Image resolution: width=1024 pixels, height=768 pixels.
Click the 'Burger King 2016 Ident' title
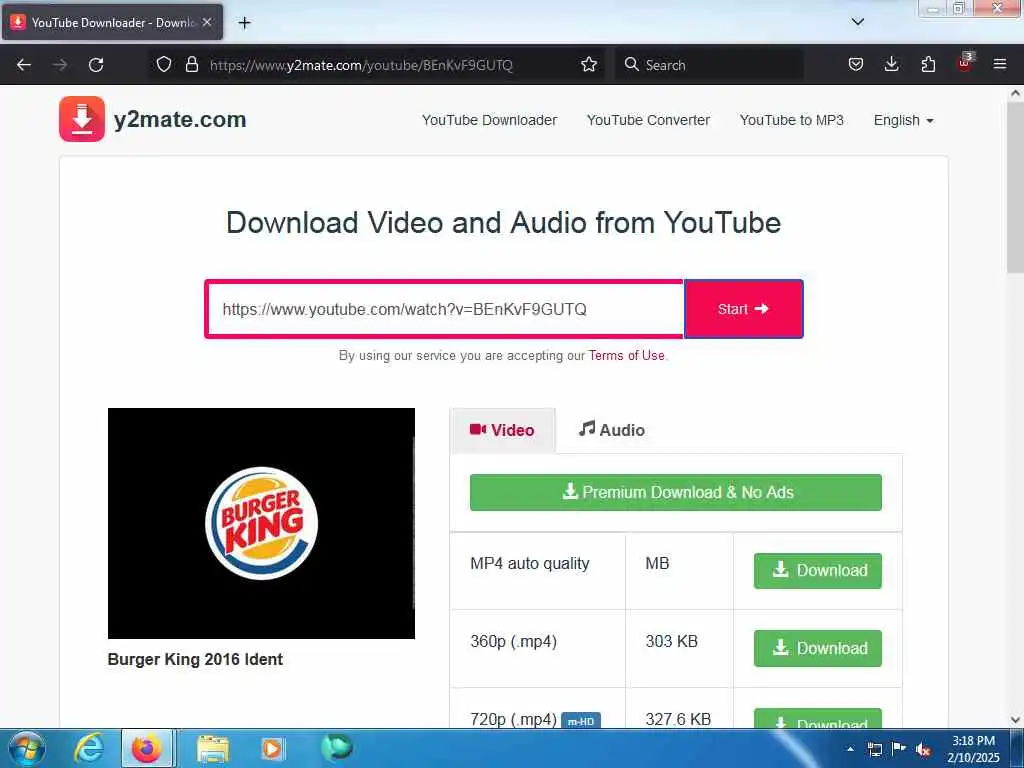195,659
